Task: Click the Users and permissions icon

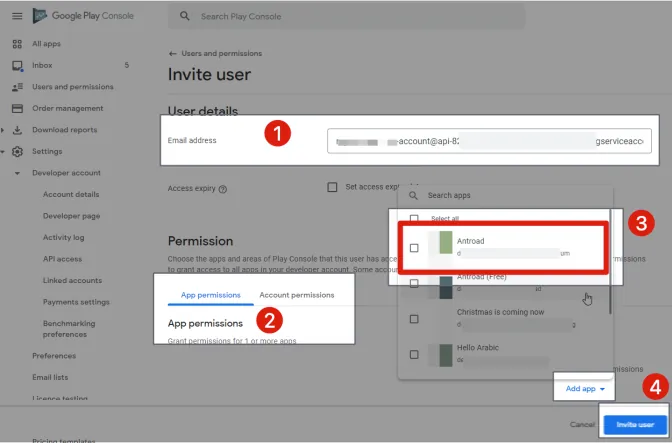Action: pos(17,87)
